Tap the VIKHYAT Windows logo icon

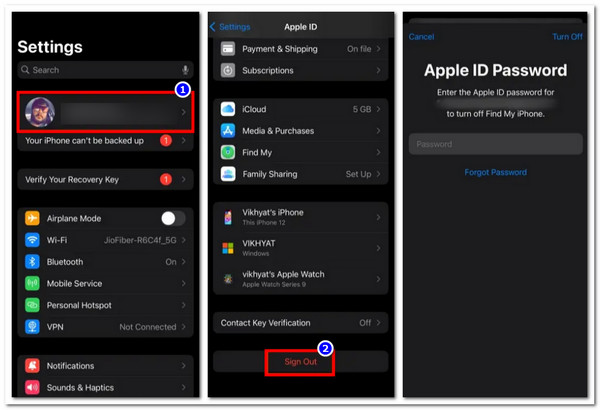pyautogui.click(x=228, y=248)
